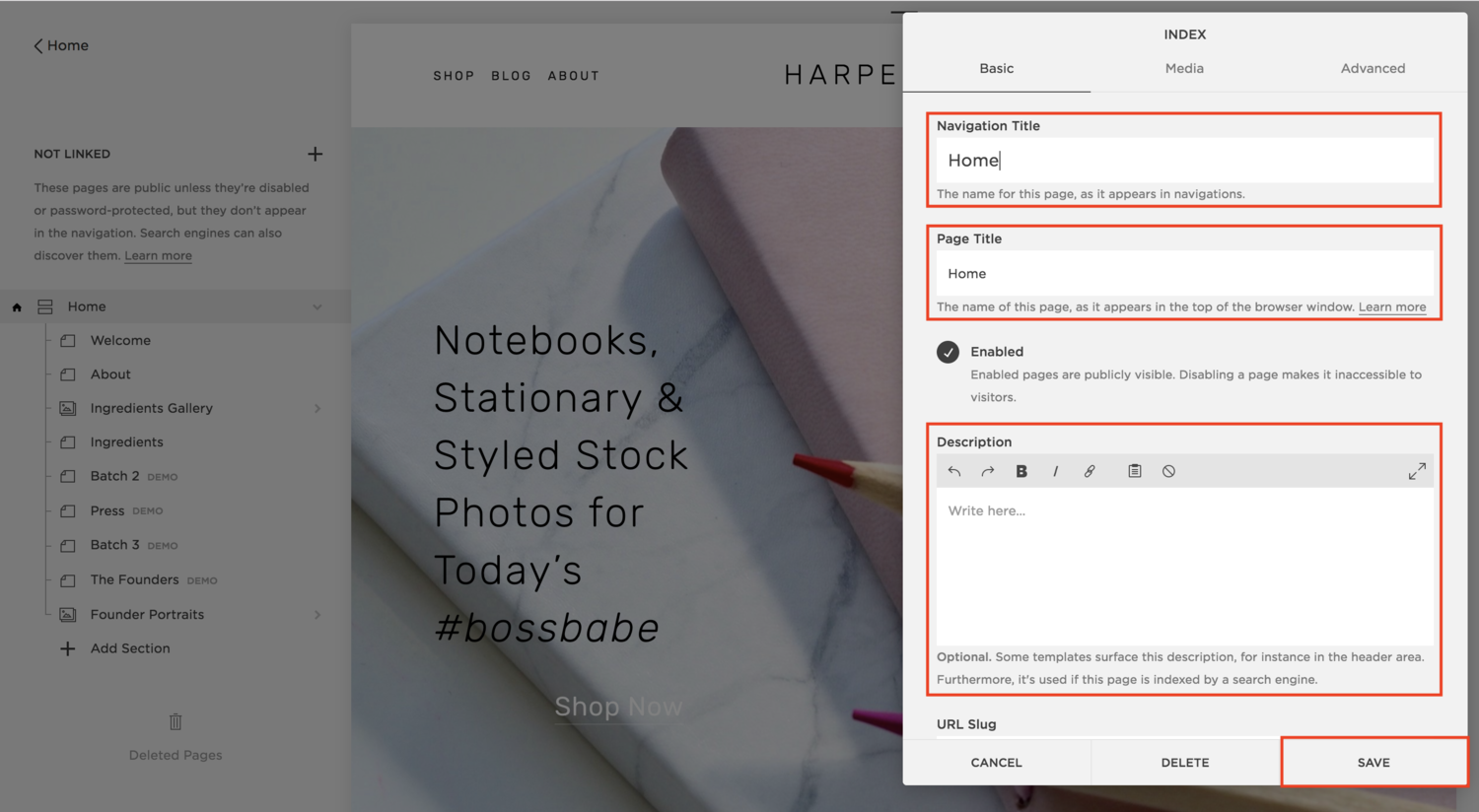
Task: Add a page with the Not Linked plus icon
Action: tap(315, 154)
